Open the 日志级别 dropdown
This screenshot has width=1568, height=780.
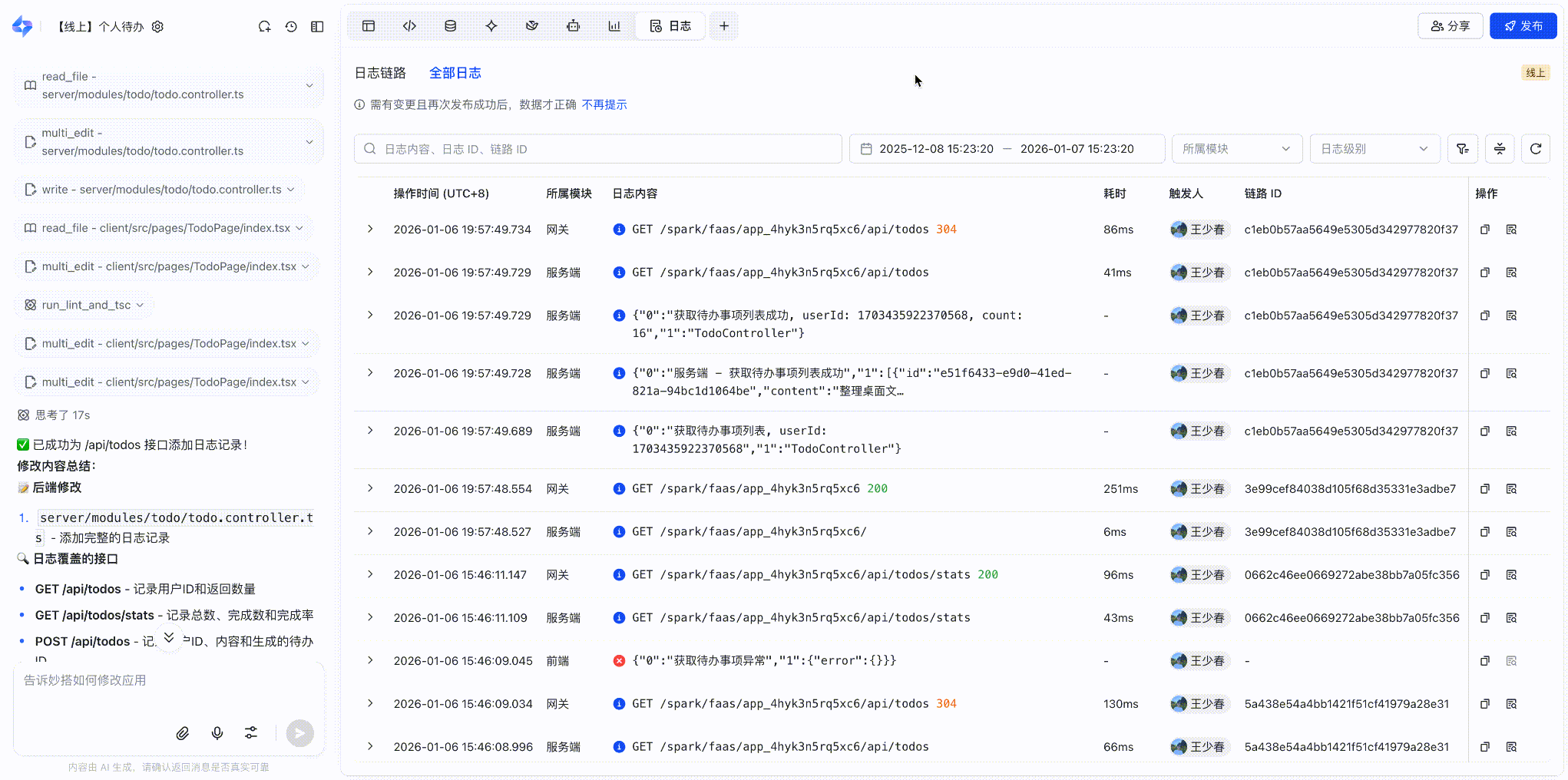tap(1374, 149)
